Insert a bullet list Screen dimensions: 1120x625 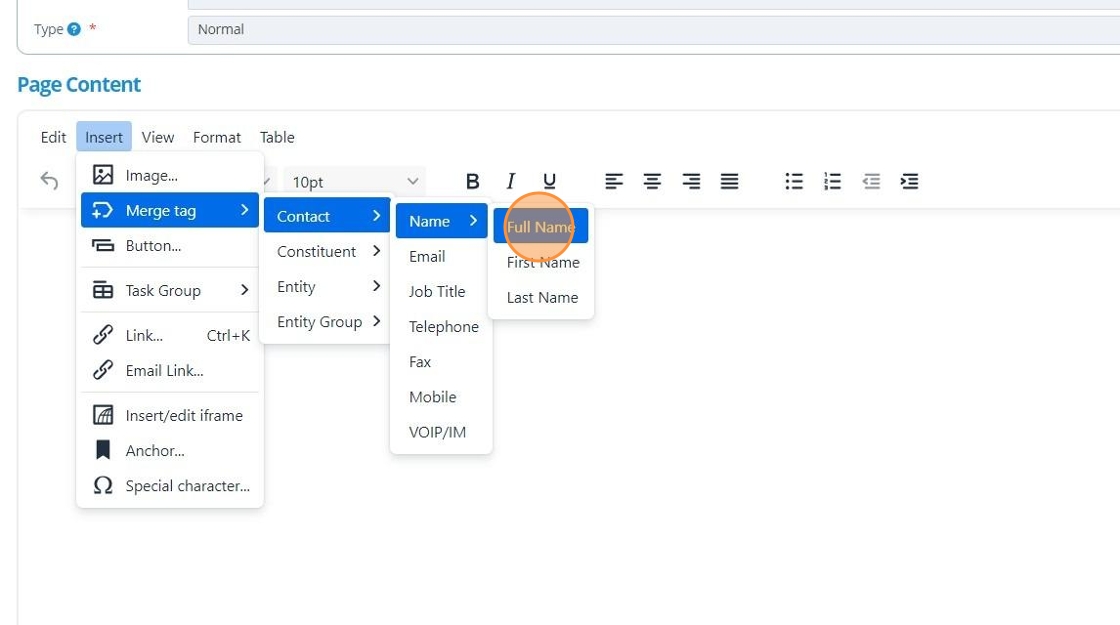794,181
